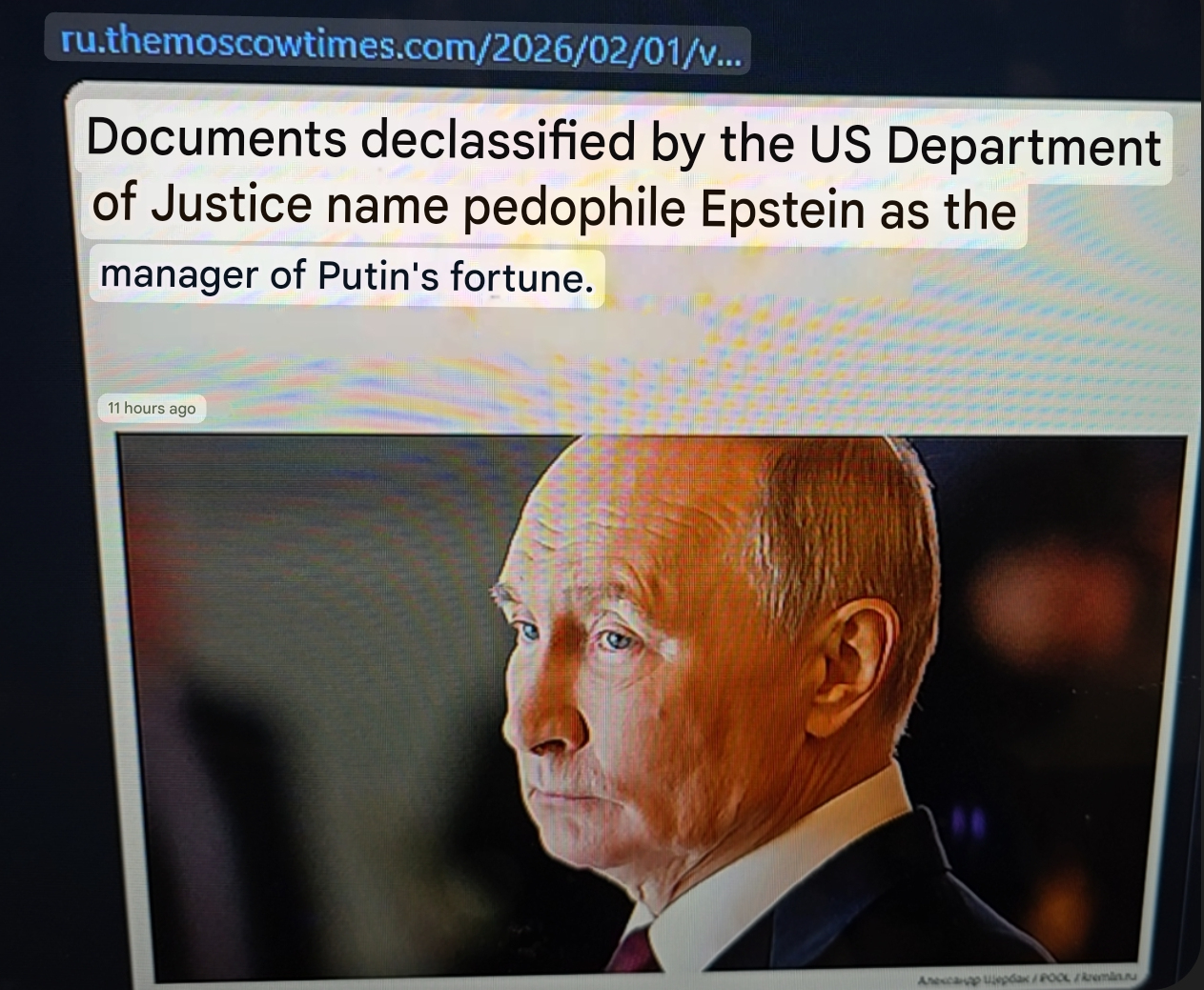
Task: Click the "manager of Putin's fortune." line
Action: [347, 275]
